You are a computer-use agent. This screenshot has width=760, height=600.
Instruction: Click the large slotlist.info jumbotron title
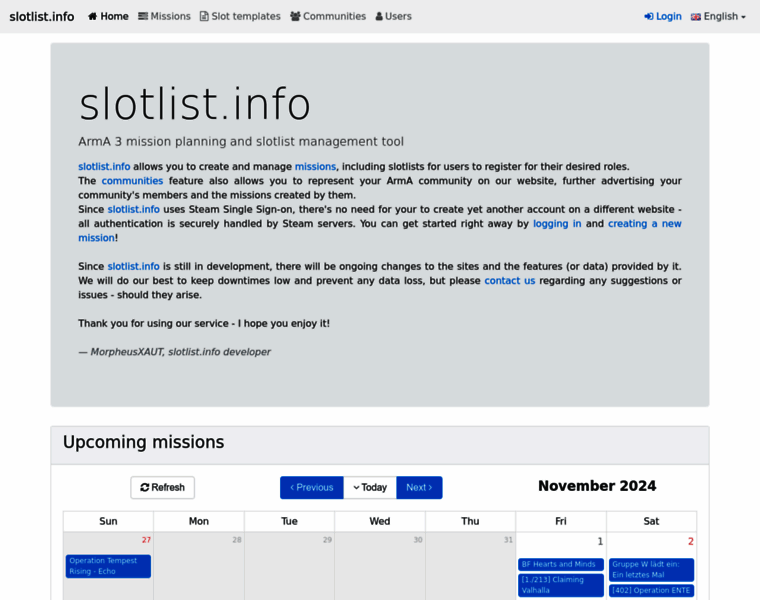coord(194,104)
